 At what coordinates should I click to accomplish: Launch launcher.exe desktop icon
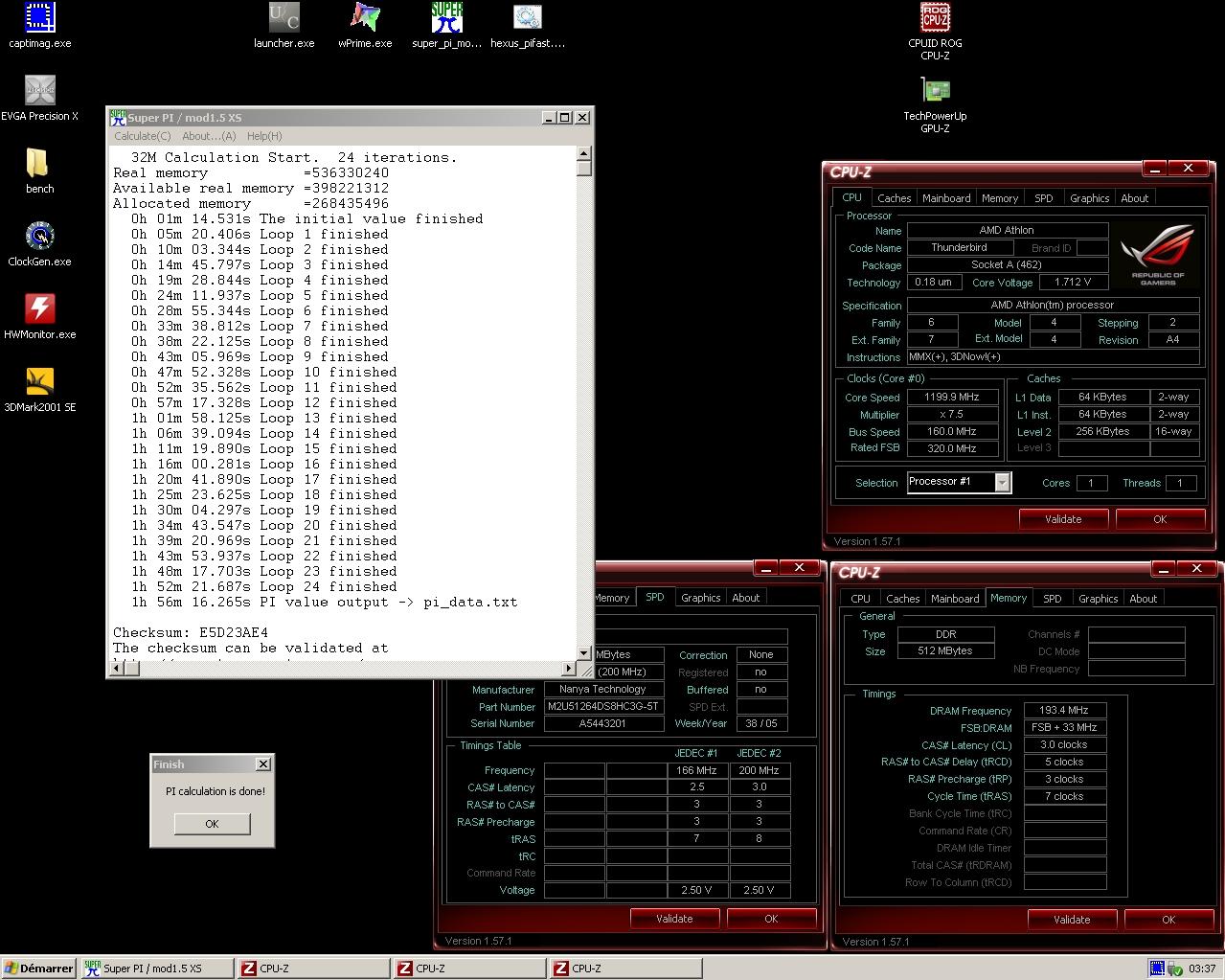(284, 25)
